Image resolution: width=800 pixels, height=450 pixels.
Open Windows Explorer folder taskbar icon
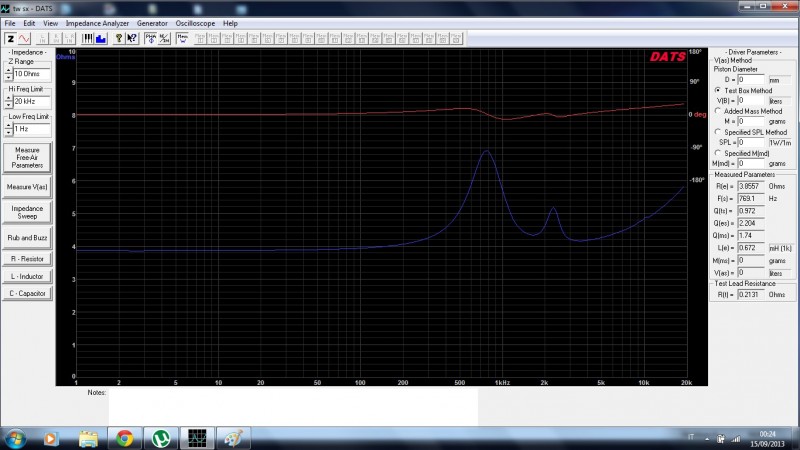click(x=88, y=438)
